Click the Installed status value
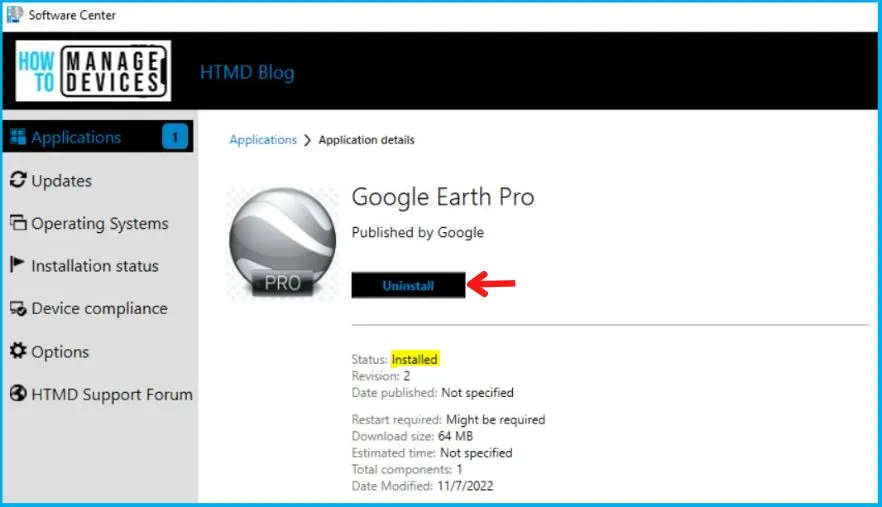 pyautogui.click(x=415, y=359)
